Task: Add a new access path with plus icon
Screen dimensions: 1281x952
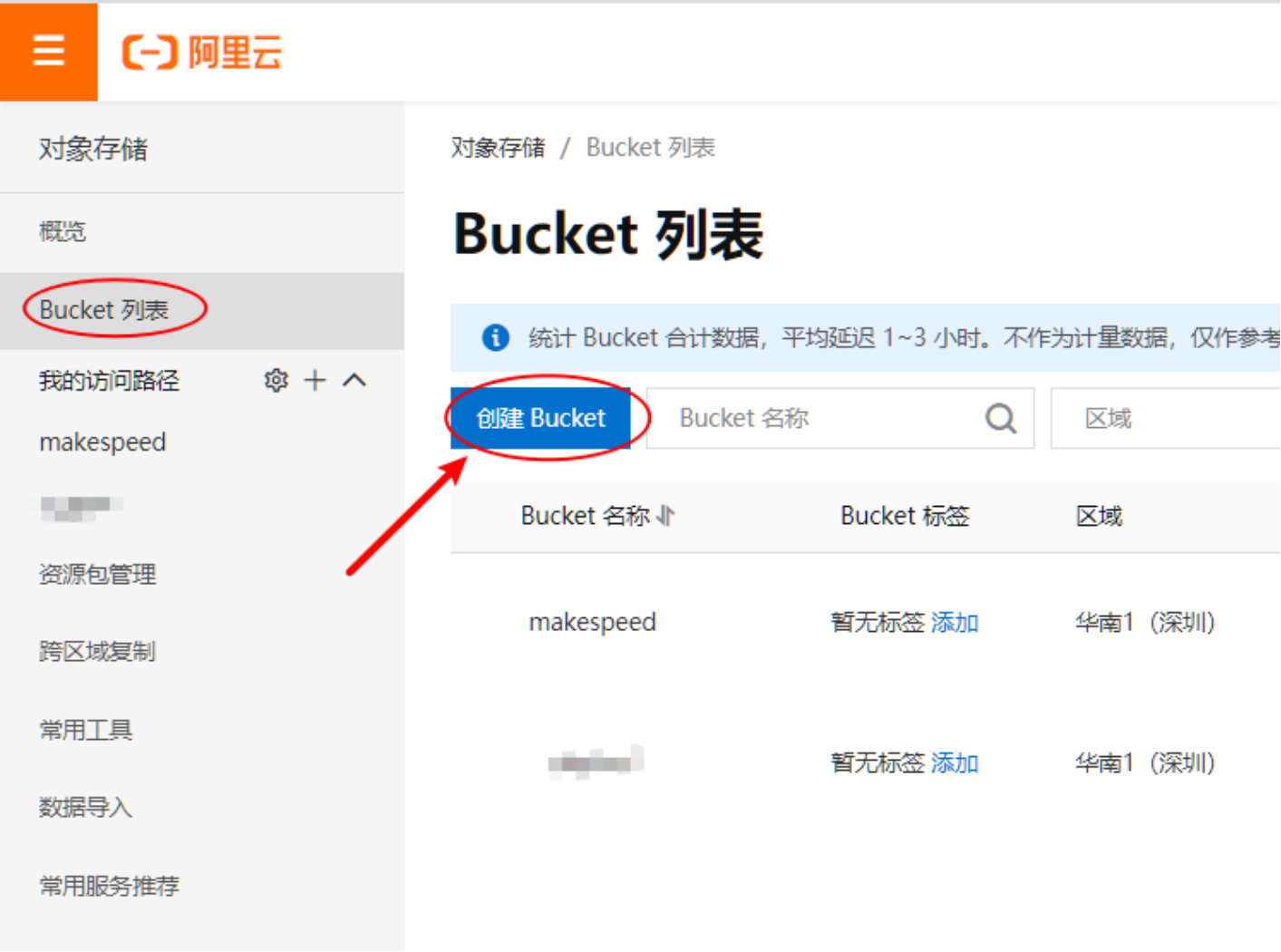Action: tap(315, 381)
